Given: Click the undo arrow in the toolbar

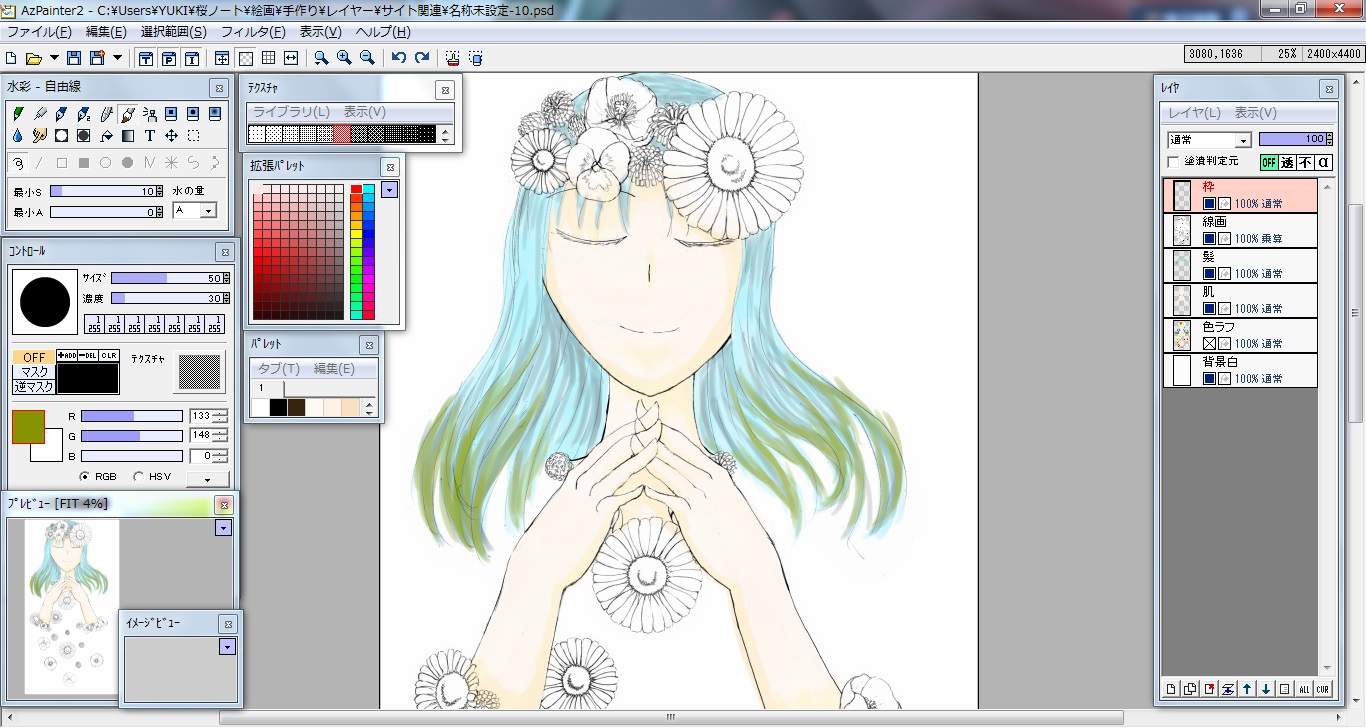Looking at the screenshot, I should point(399,58).
